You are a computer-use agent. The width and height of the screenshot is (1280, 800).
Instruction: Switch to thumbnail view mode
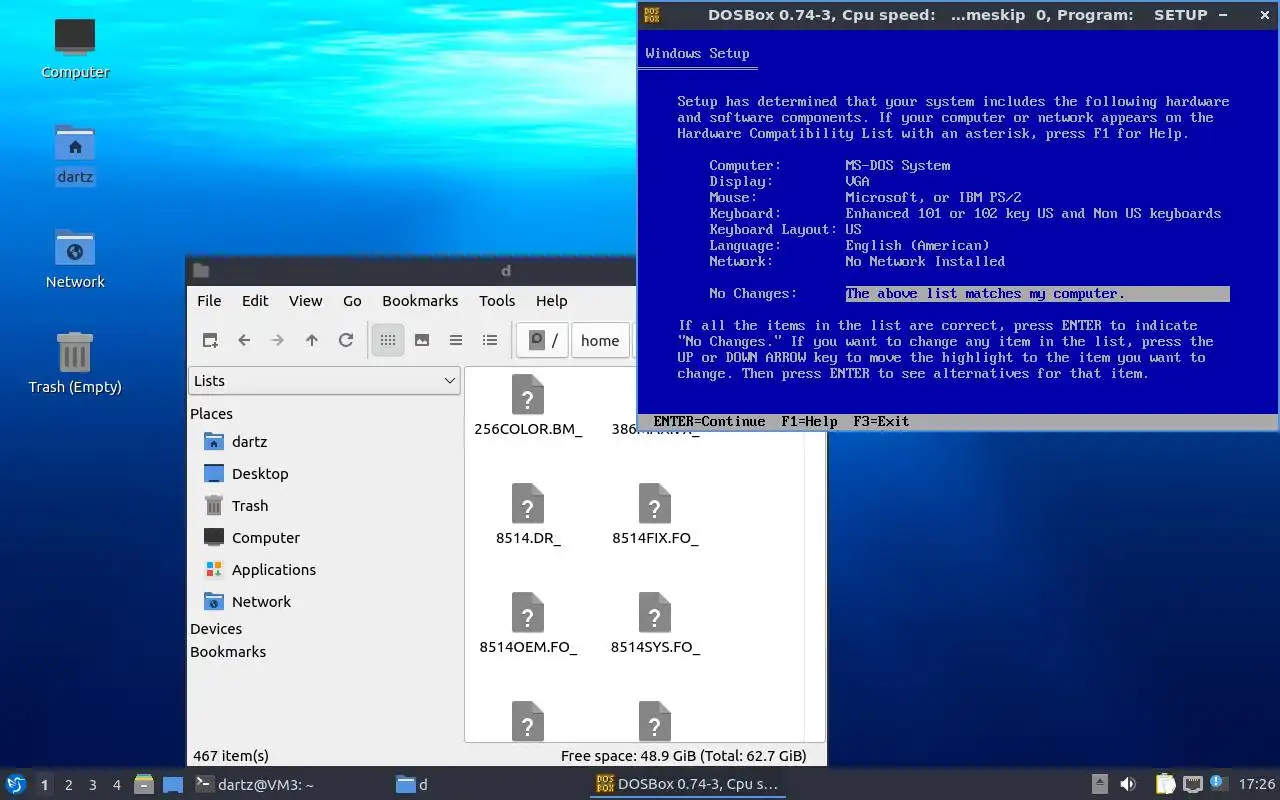point(422,340)
